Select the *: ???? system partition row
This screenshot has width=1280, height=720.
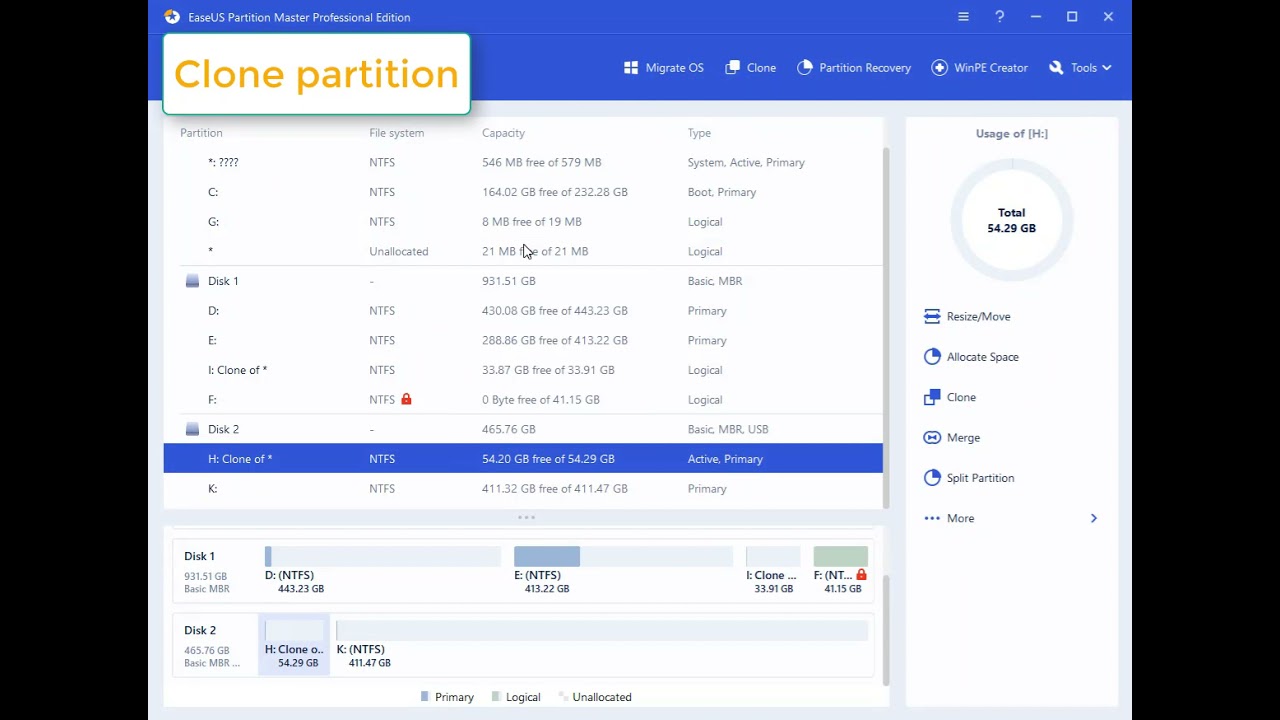[x=523, y=162]
